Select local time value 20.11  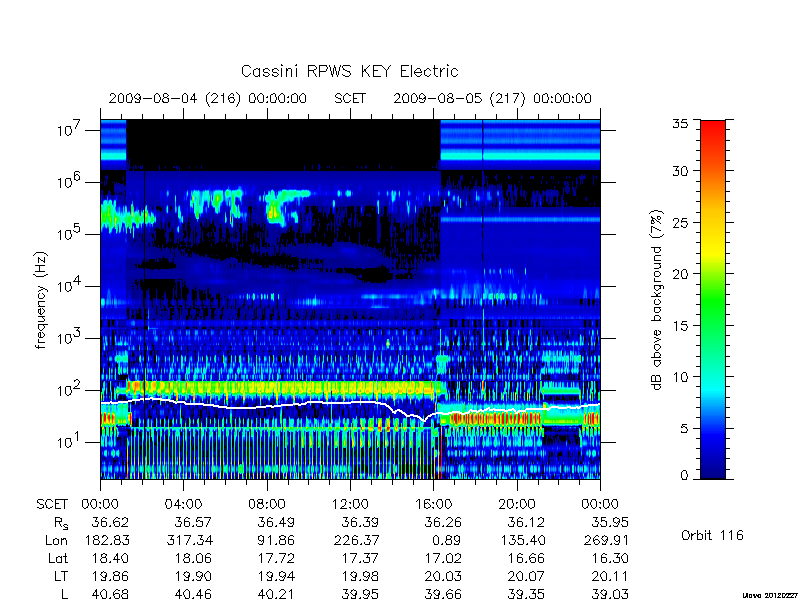tap(610, 577)
